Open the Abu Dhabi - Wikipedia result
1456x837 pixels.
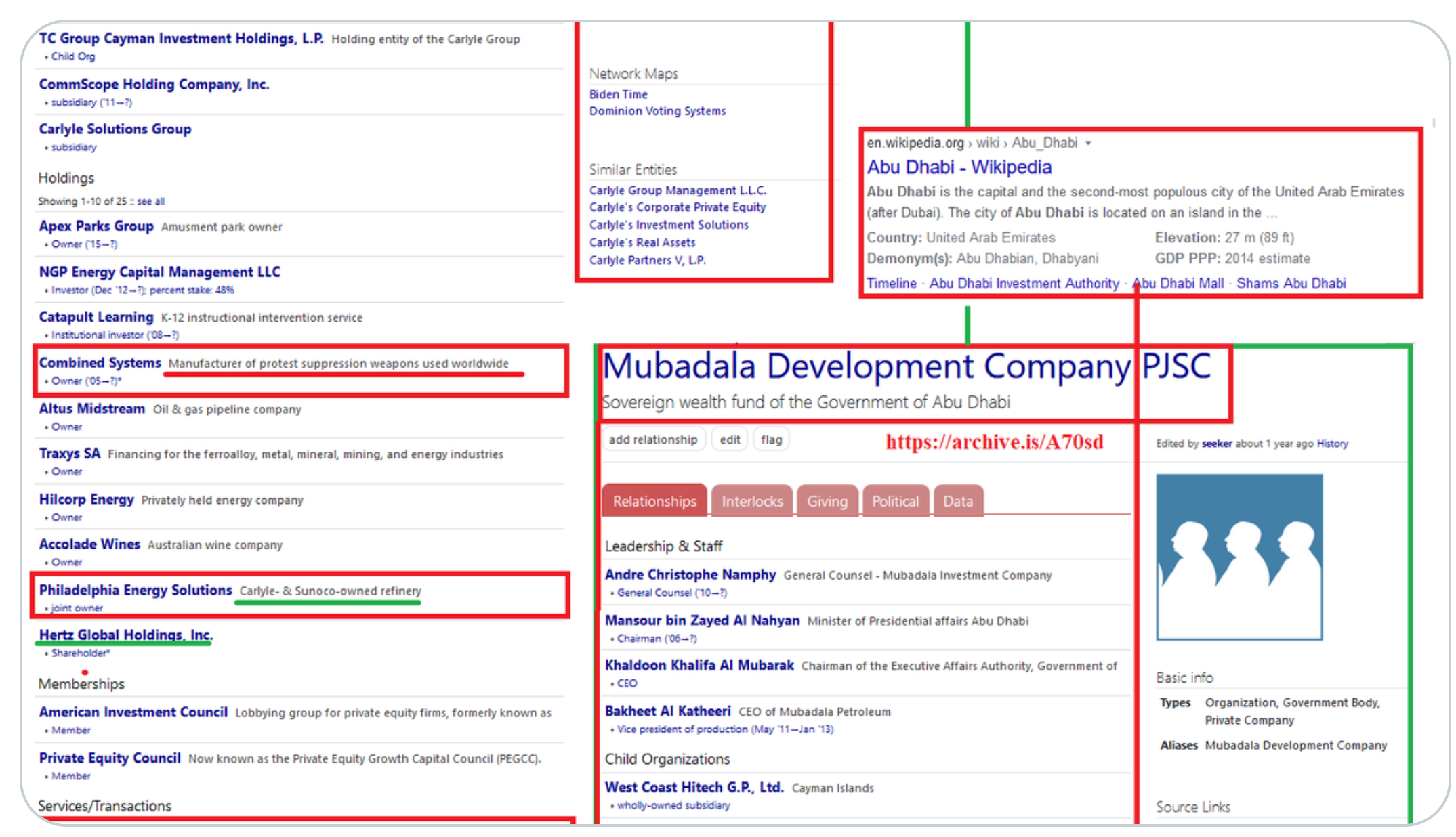(x=959, y=167)
